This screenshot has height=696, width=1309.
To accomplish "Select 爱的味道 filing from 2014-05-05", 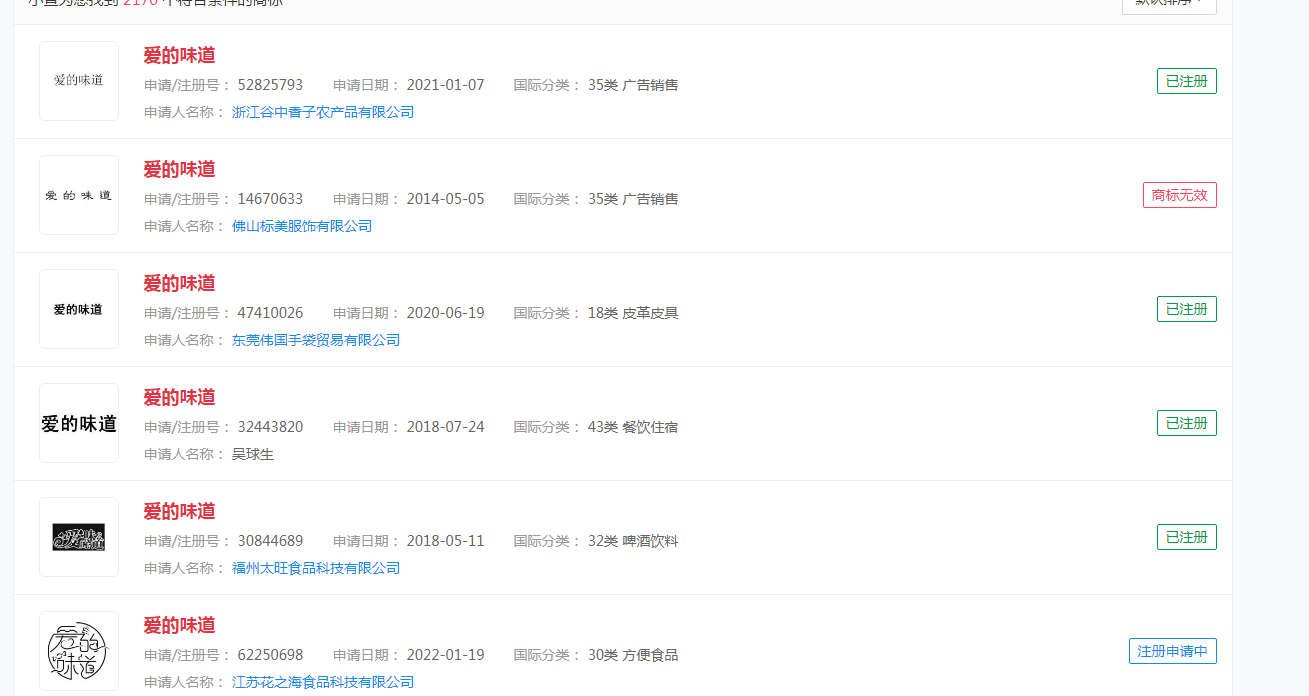I will click(x=179, y=169).
